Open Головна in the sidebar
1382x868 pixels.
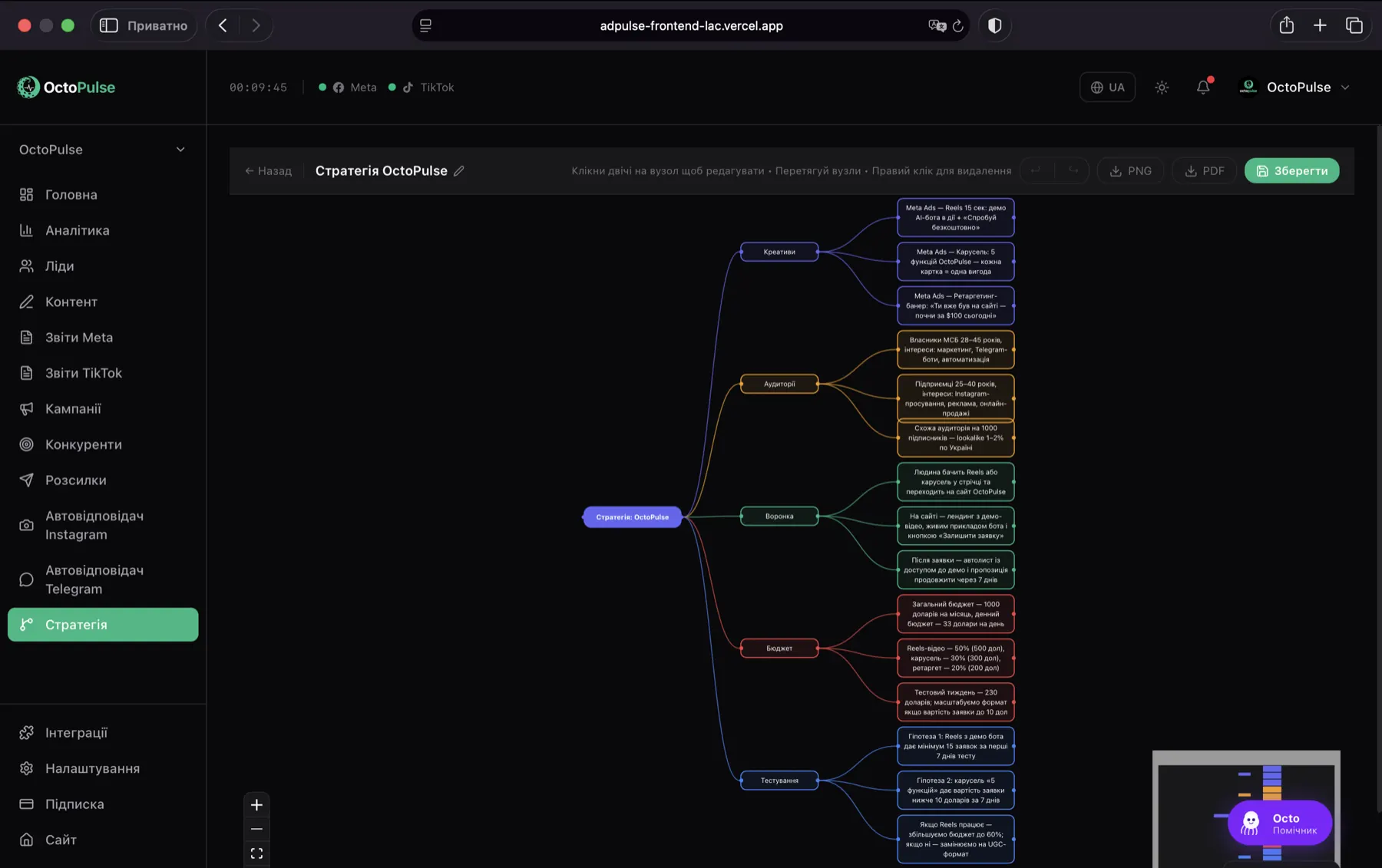[103, 195]
